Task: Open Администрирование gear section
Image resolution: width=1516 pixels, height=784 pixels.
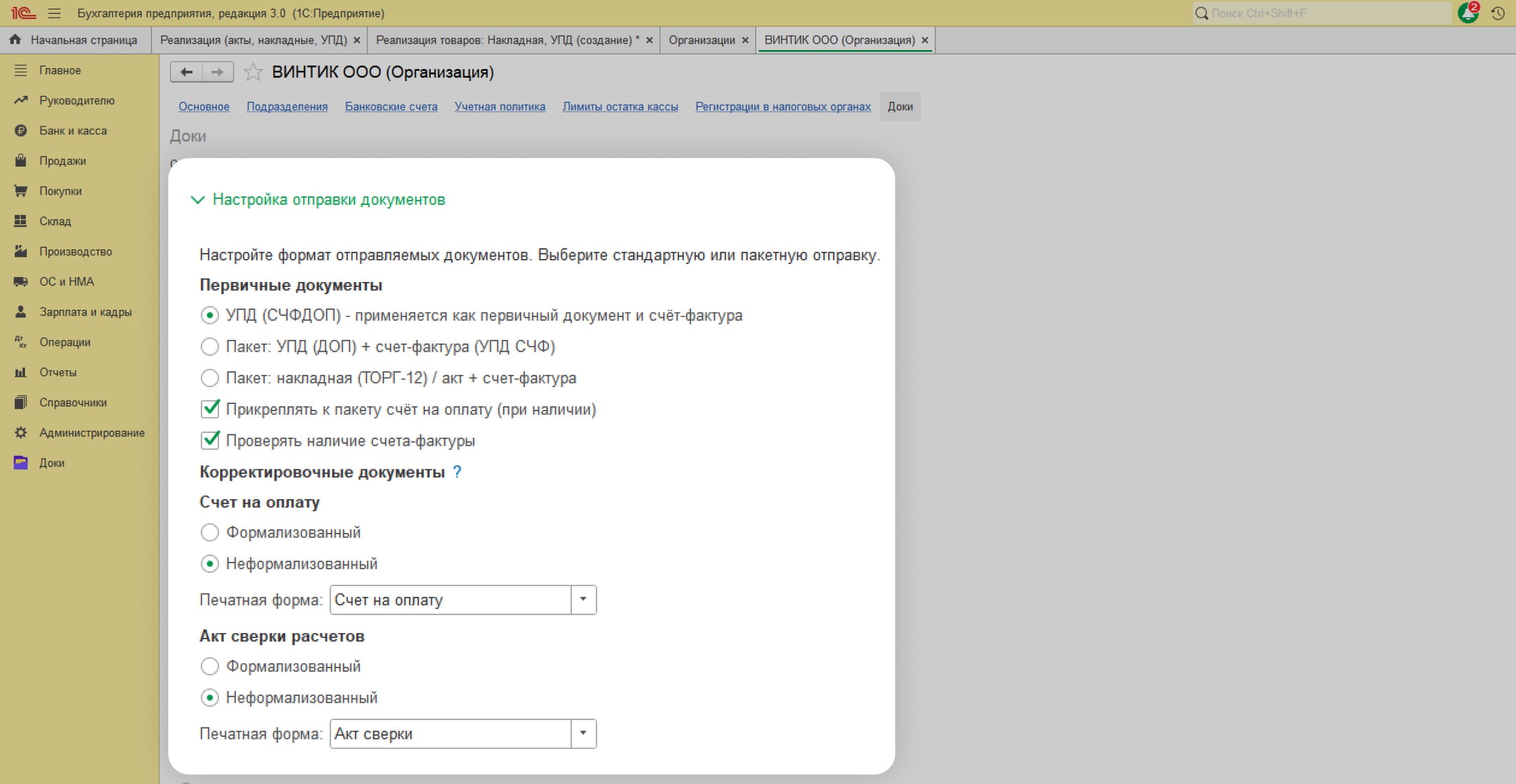Action: pos(91,433)
